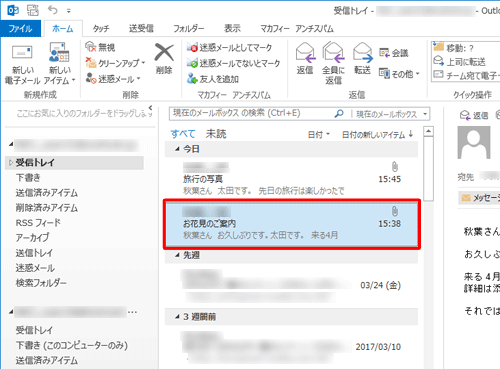Screen dimensions: 500x369
Task: Click チーム宛て電子メール quick step
Action: click(466, 76)
